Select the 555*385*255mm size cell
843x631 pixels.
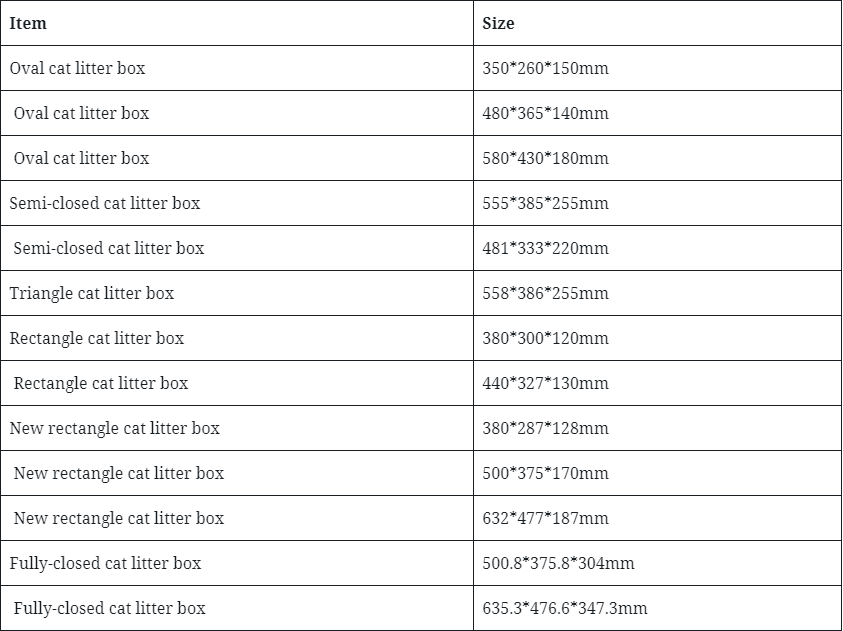[x=545, y=203]
